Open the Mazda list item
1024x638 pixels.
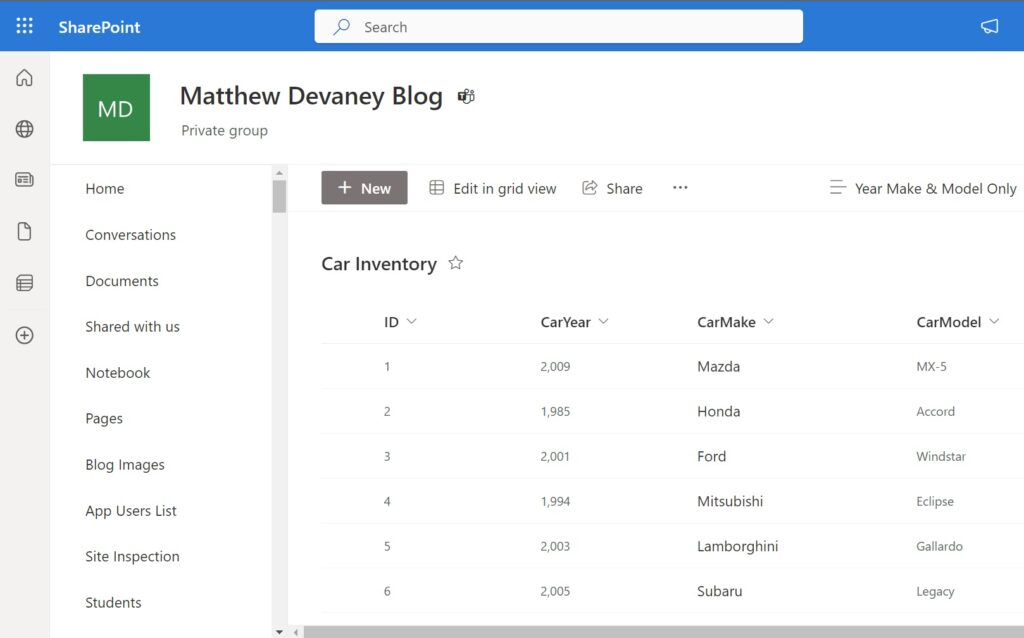tap(718, 366)
